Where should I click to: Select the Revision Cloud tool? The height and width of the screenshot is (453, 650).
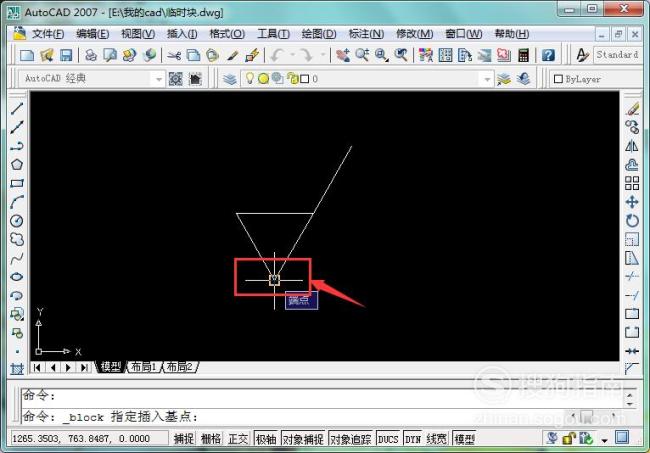(17, 239)
